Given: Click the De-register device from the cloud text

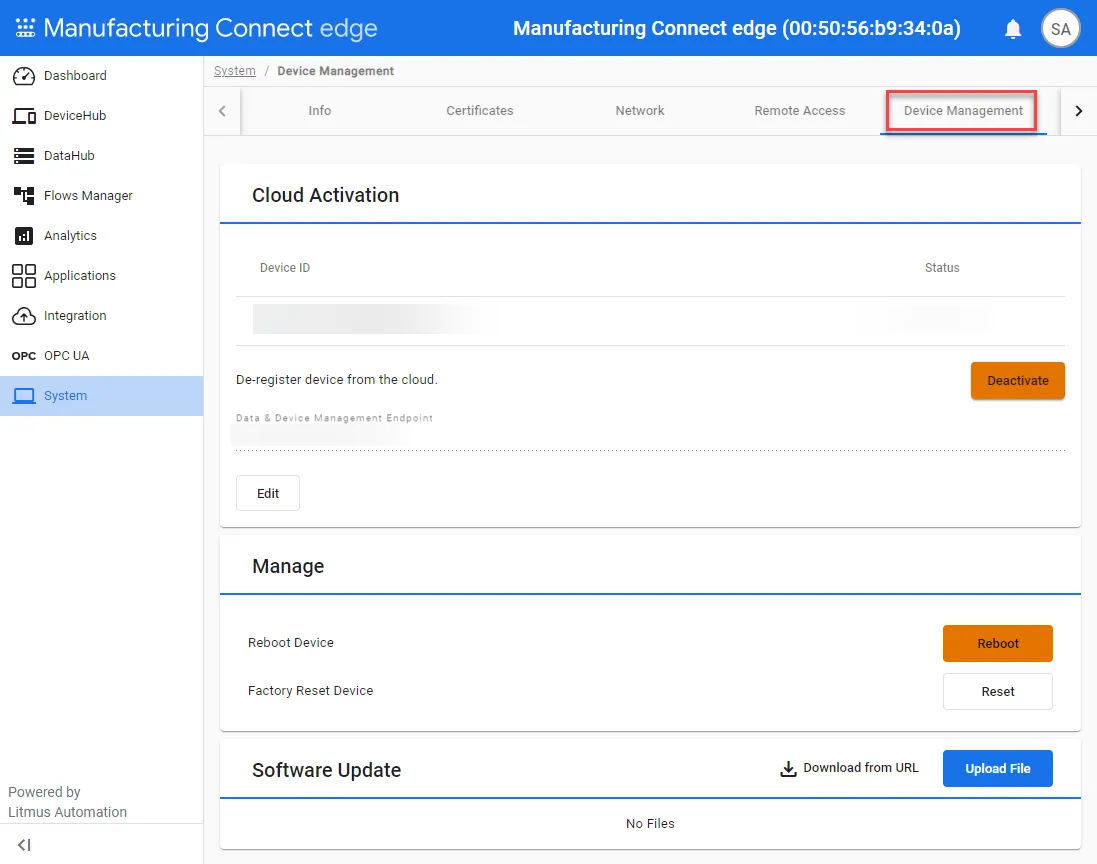Looking at the screenshot, I should 337,379.
